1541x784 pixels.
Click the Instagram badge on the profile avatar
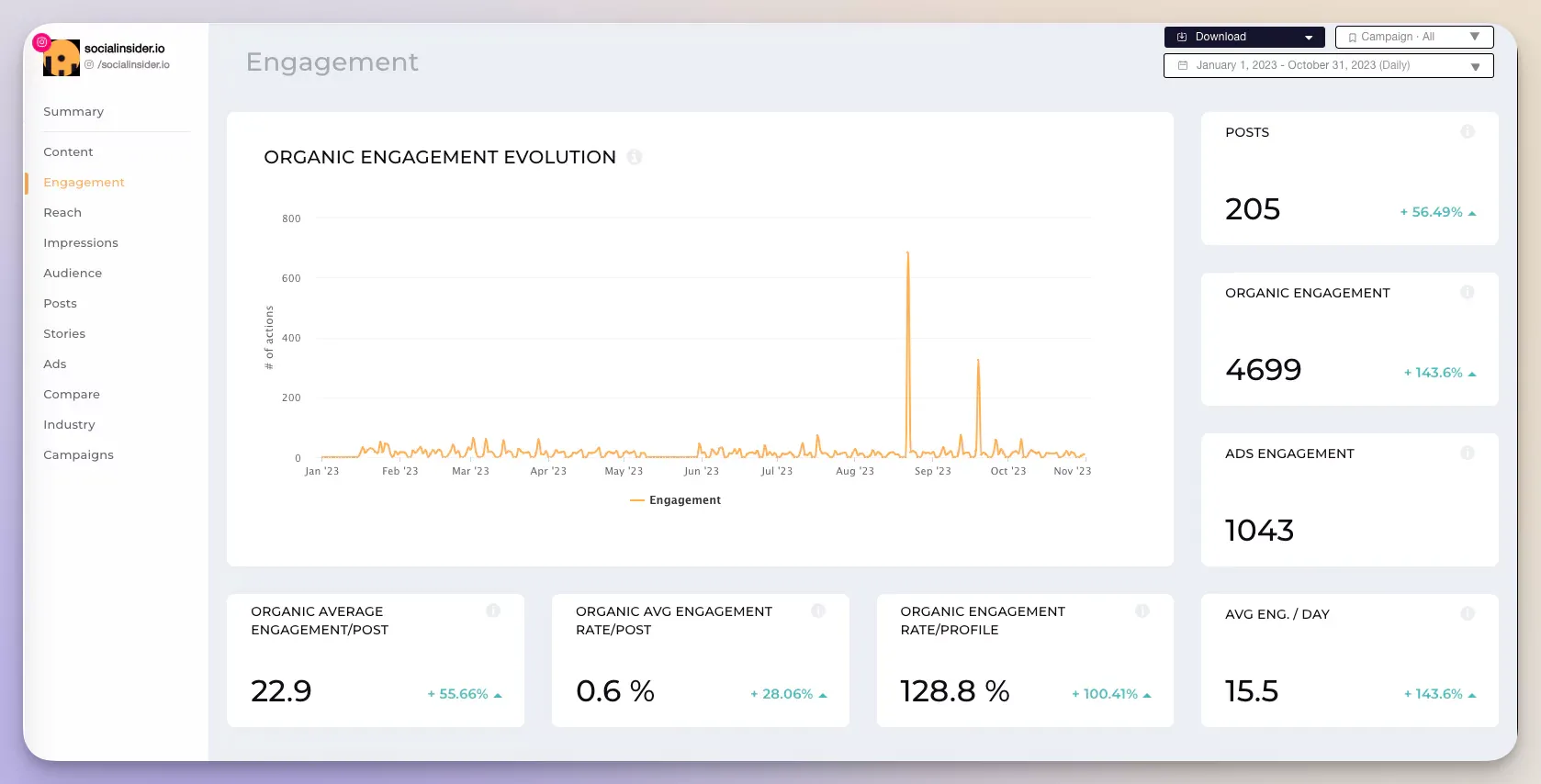[41, 42]
